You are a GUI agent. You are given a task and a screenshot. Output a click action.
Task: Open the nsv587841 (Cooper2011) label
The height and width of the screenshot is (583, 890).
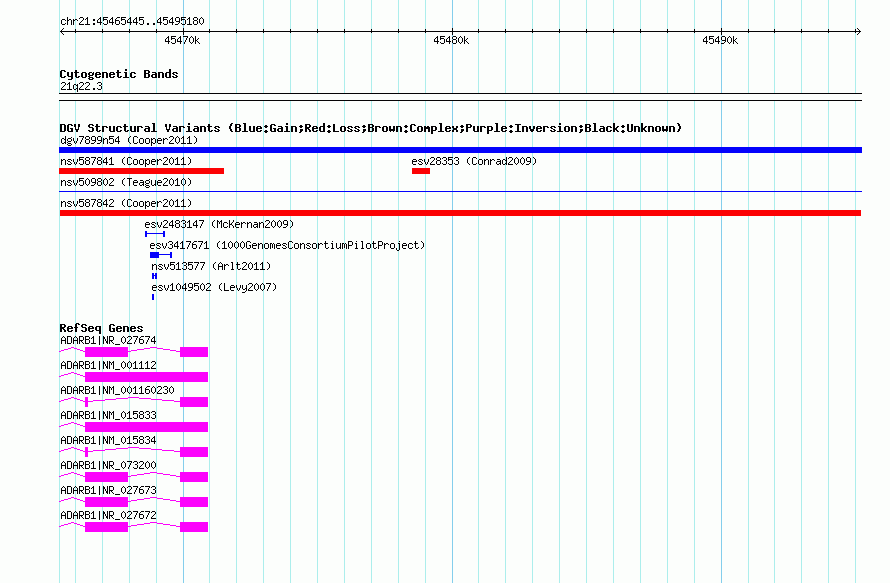(x=126, y=161)
